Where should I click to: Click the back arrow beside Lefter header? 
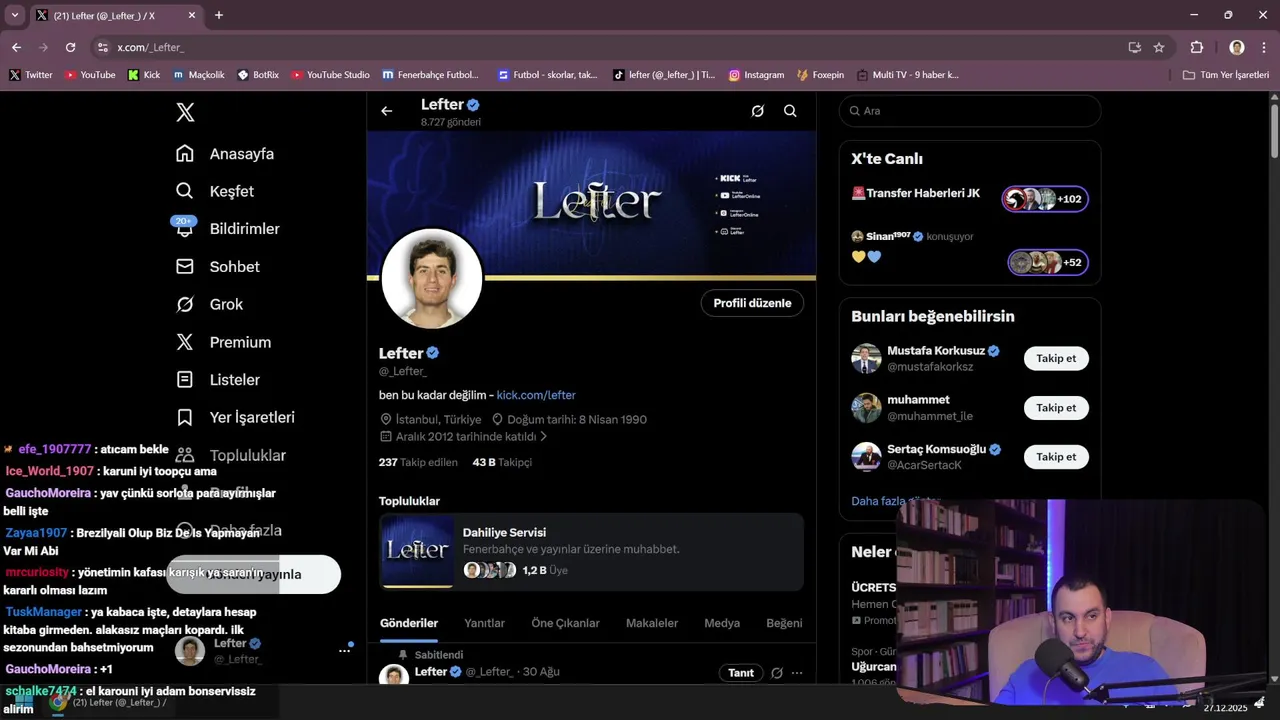(387, 111)
